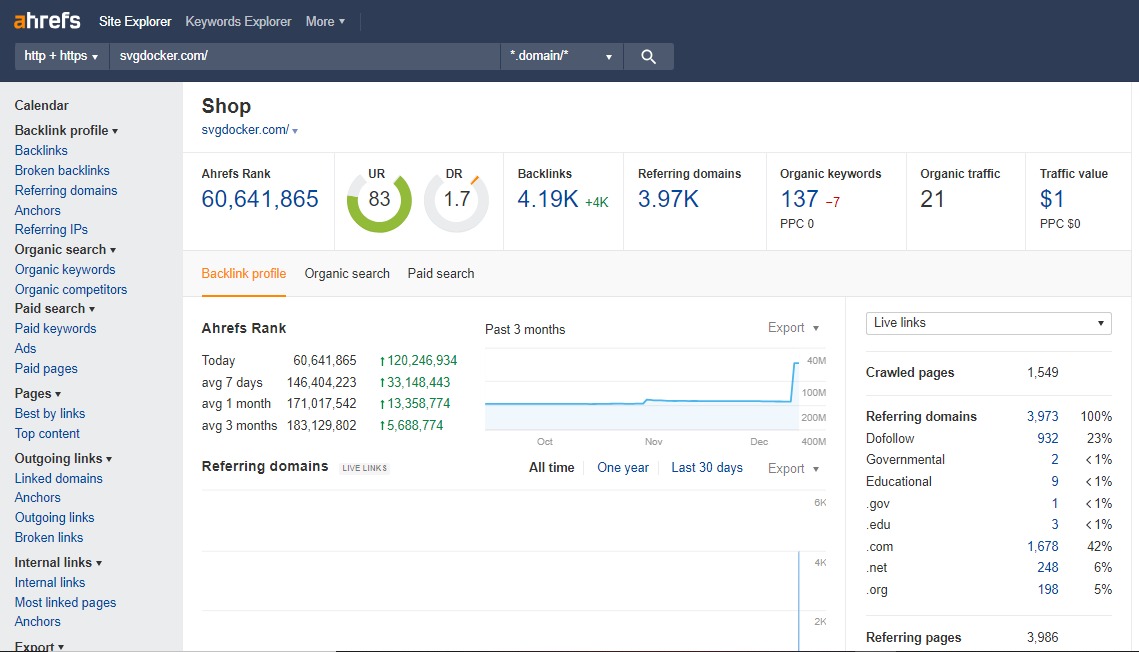Open the *.domain/* mode dropdown

(560, 57)
